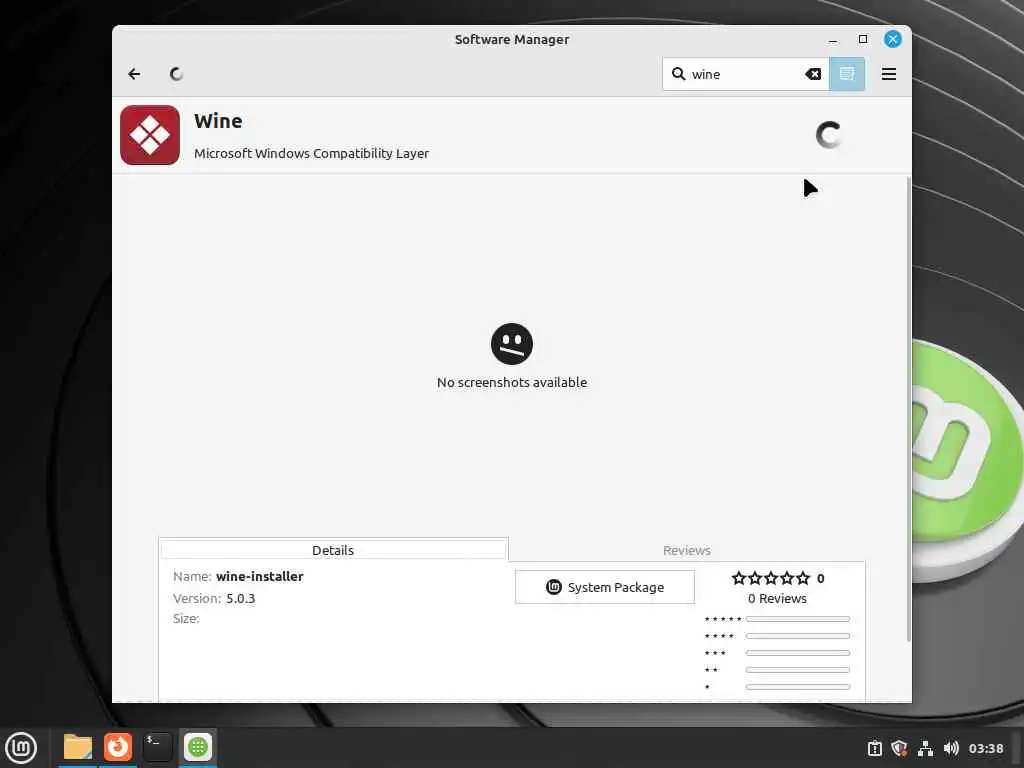
Task: Switch to the Reviews tab
Action: coord(686,550)
